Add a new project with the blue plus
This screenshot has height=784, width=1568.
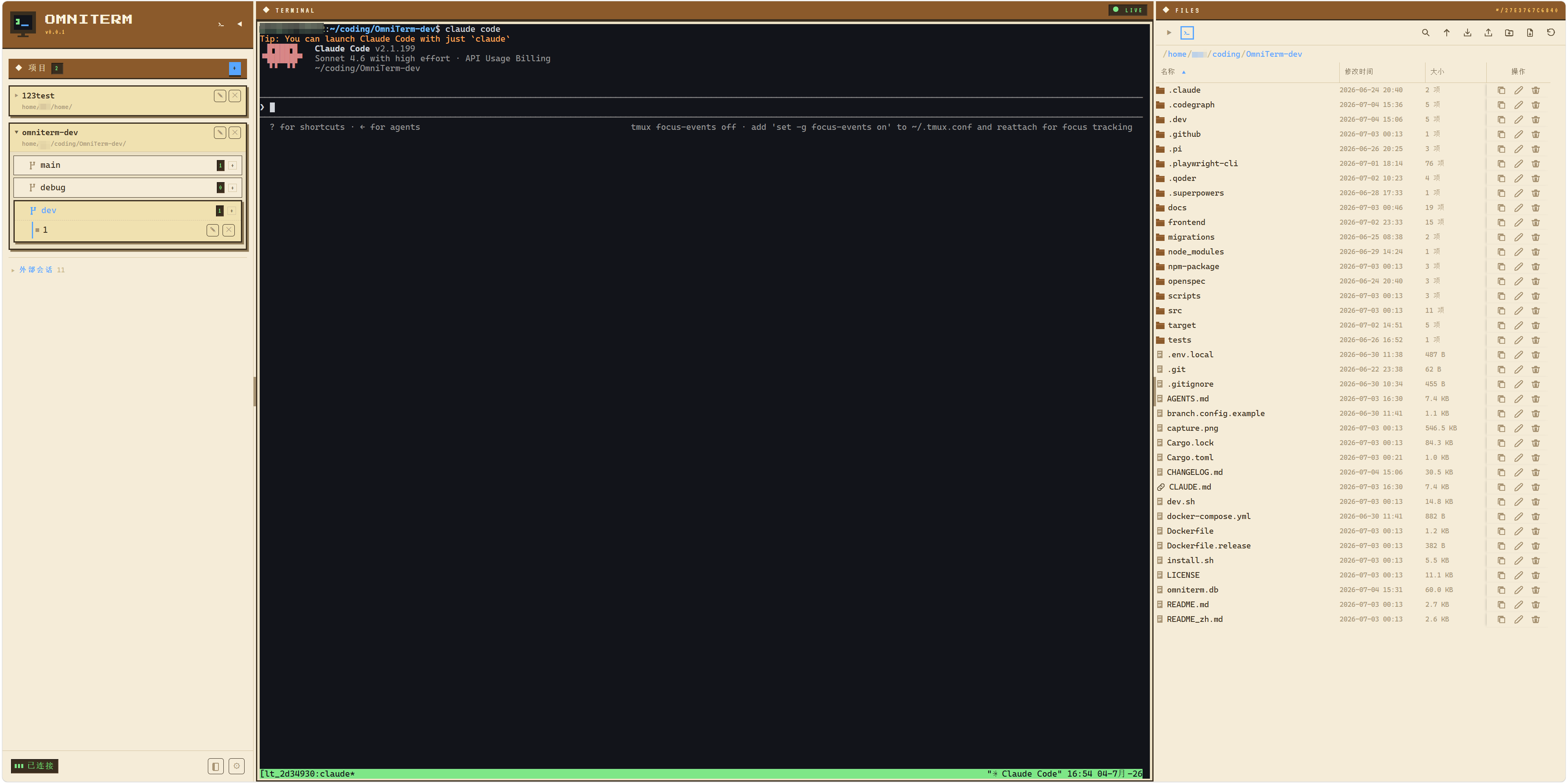234,68
